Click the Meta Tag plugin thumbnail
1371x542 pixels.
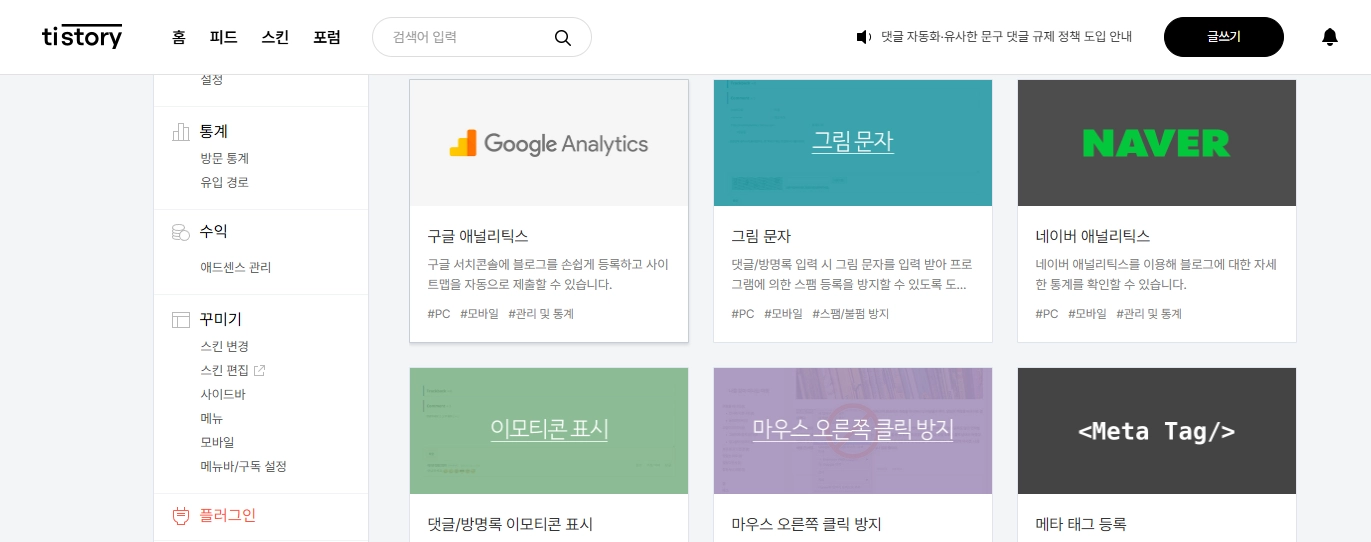[1157, 431]
